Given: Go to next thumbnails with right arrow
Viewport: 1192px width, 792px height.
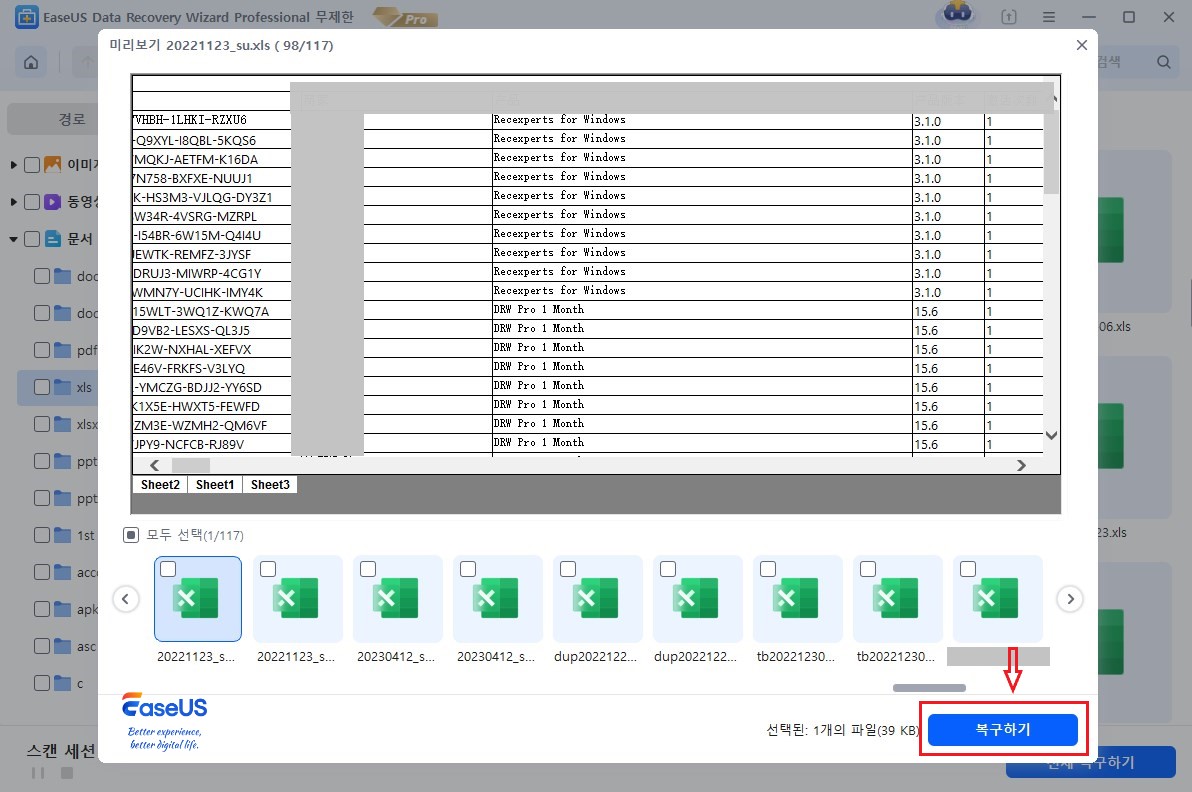Looking at the screenshot, I should click(1070, 599).
